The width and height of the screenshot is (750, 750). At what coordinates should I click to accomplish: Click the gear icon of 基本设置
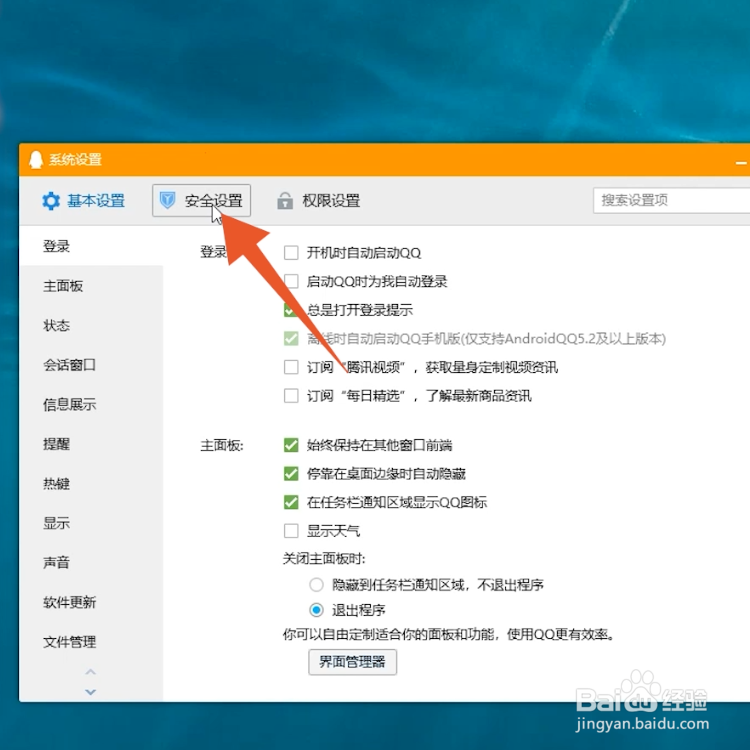click(51, 201)
